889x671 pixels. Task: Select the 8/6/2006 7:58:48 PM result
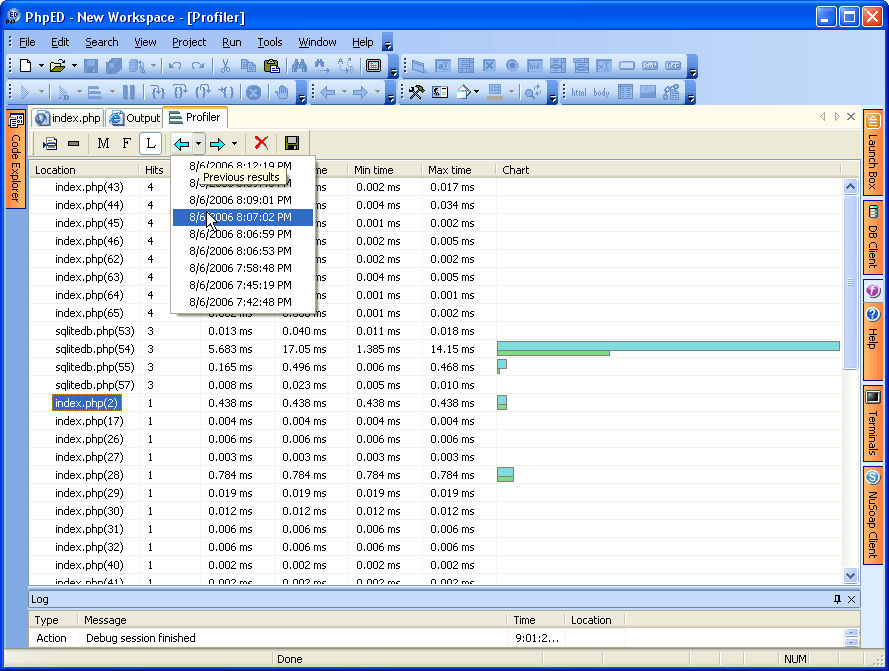coord(240,268)
